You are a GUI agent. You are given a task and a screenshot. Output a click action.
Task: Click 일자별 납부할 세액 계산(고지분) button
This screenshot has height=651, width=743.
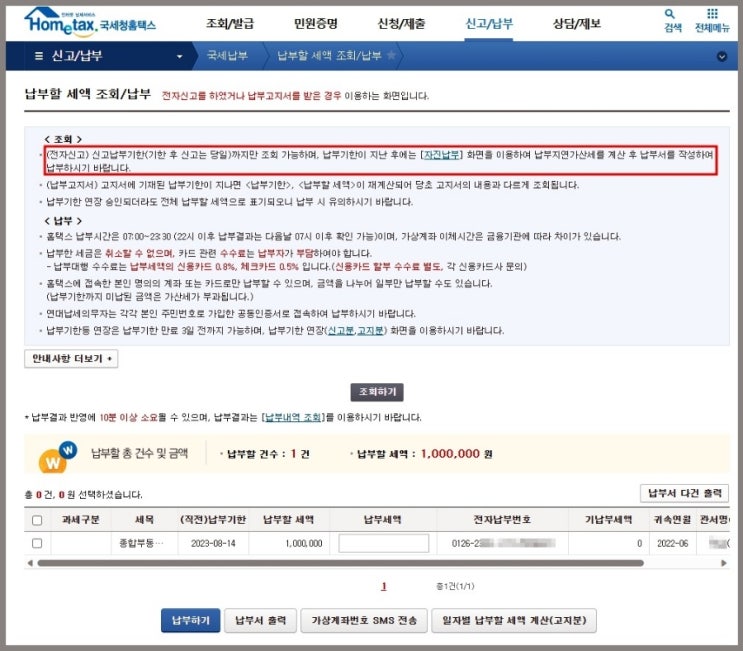tap(514, 620)
